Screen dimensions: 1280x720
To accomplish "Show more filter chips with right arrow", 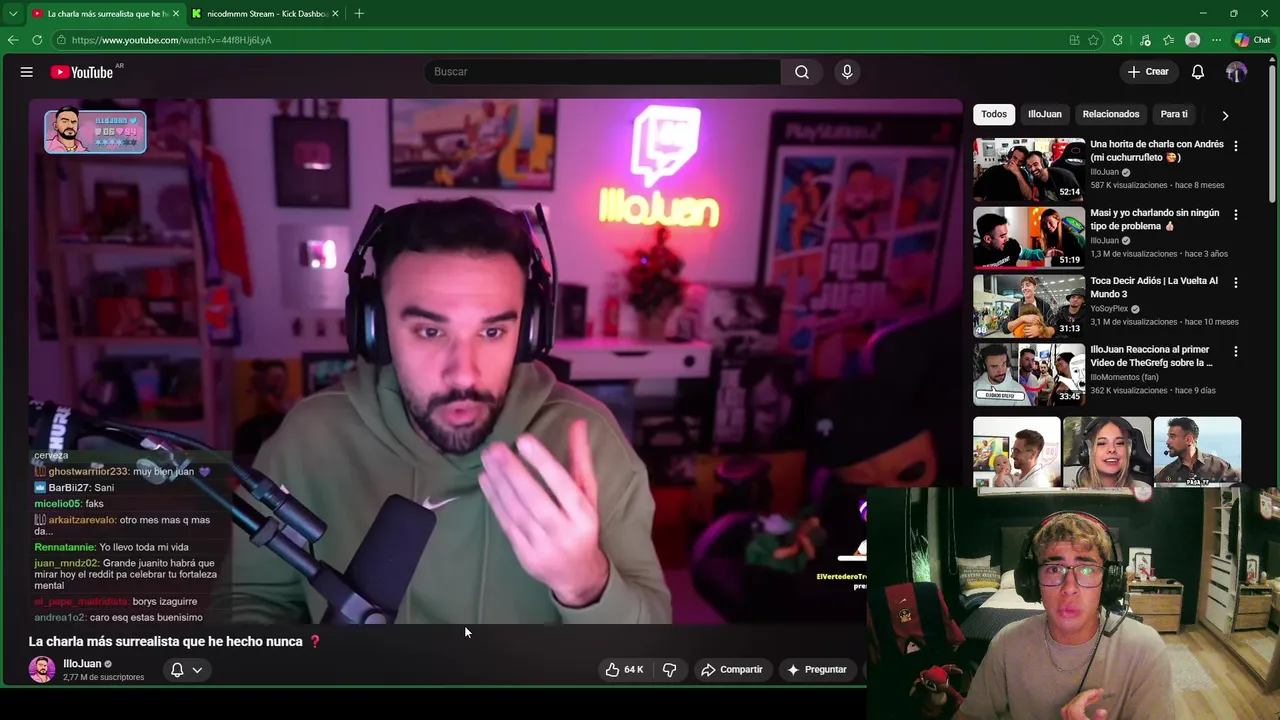I will pos(1225,115).
